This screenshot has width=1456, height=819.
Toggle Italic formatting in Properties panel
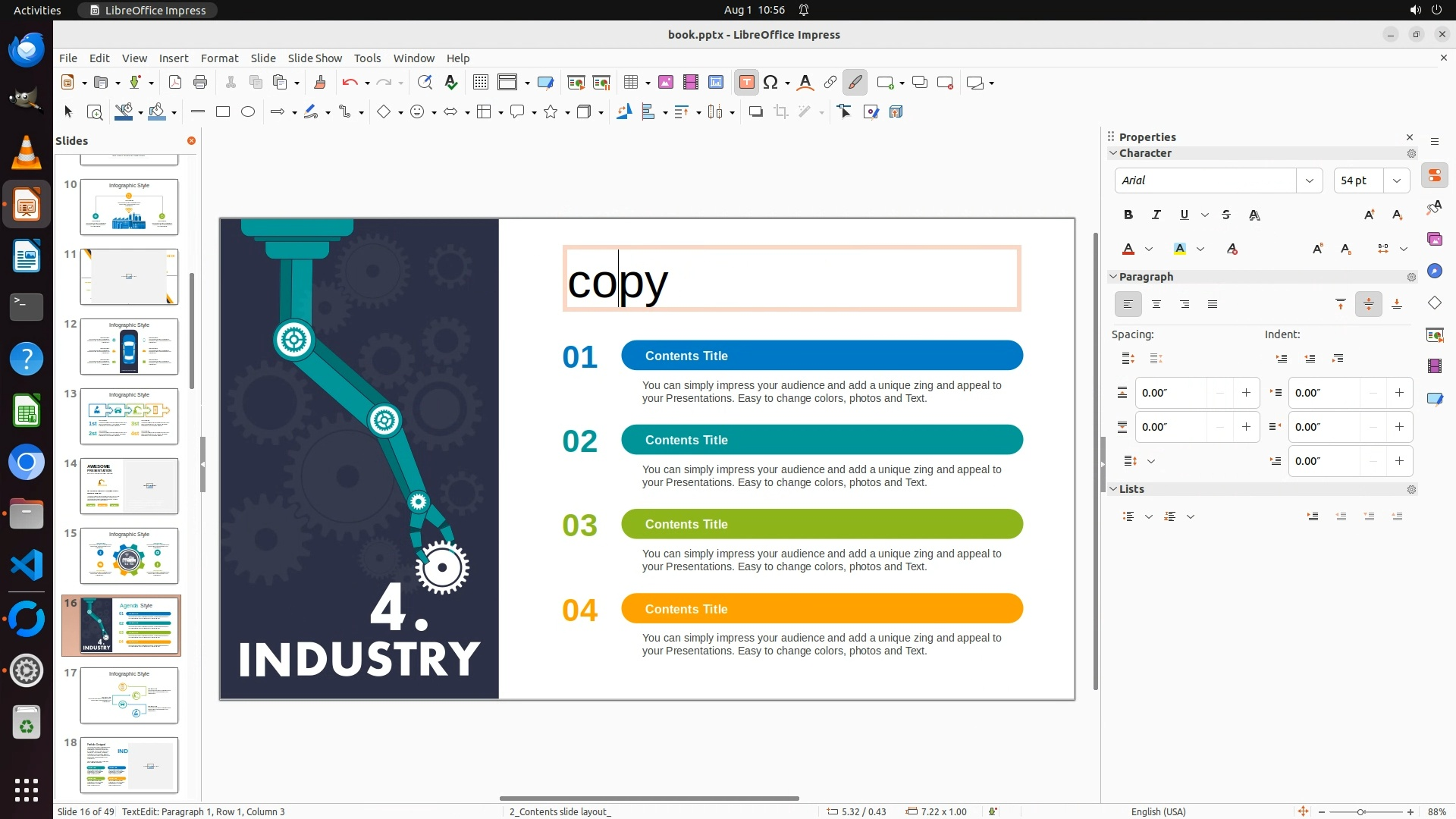[x=1156, y=215]
